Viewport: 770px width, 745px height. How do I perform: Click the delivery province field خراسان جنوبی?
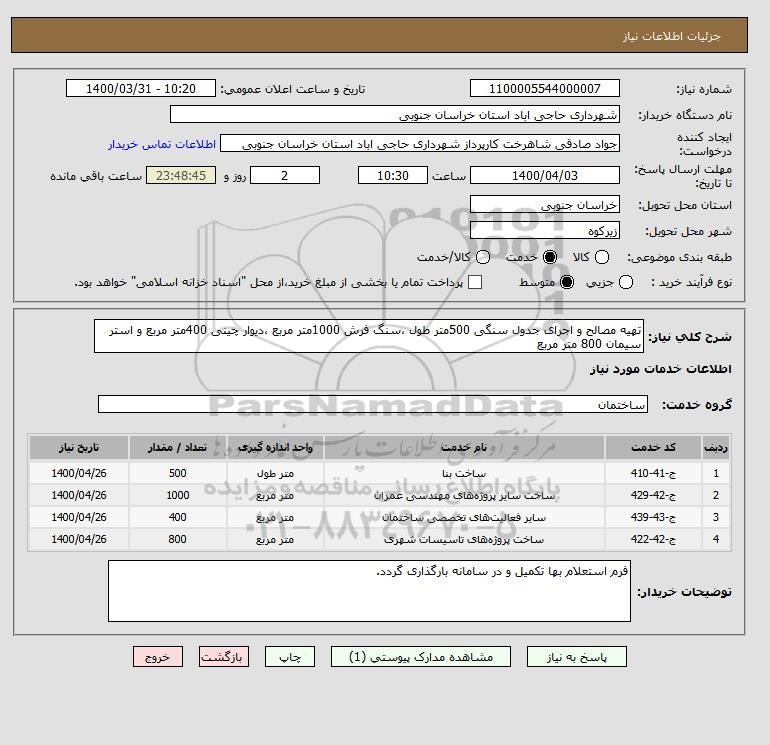click(x=545, y=204)
